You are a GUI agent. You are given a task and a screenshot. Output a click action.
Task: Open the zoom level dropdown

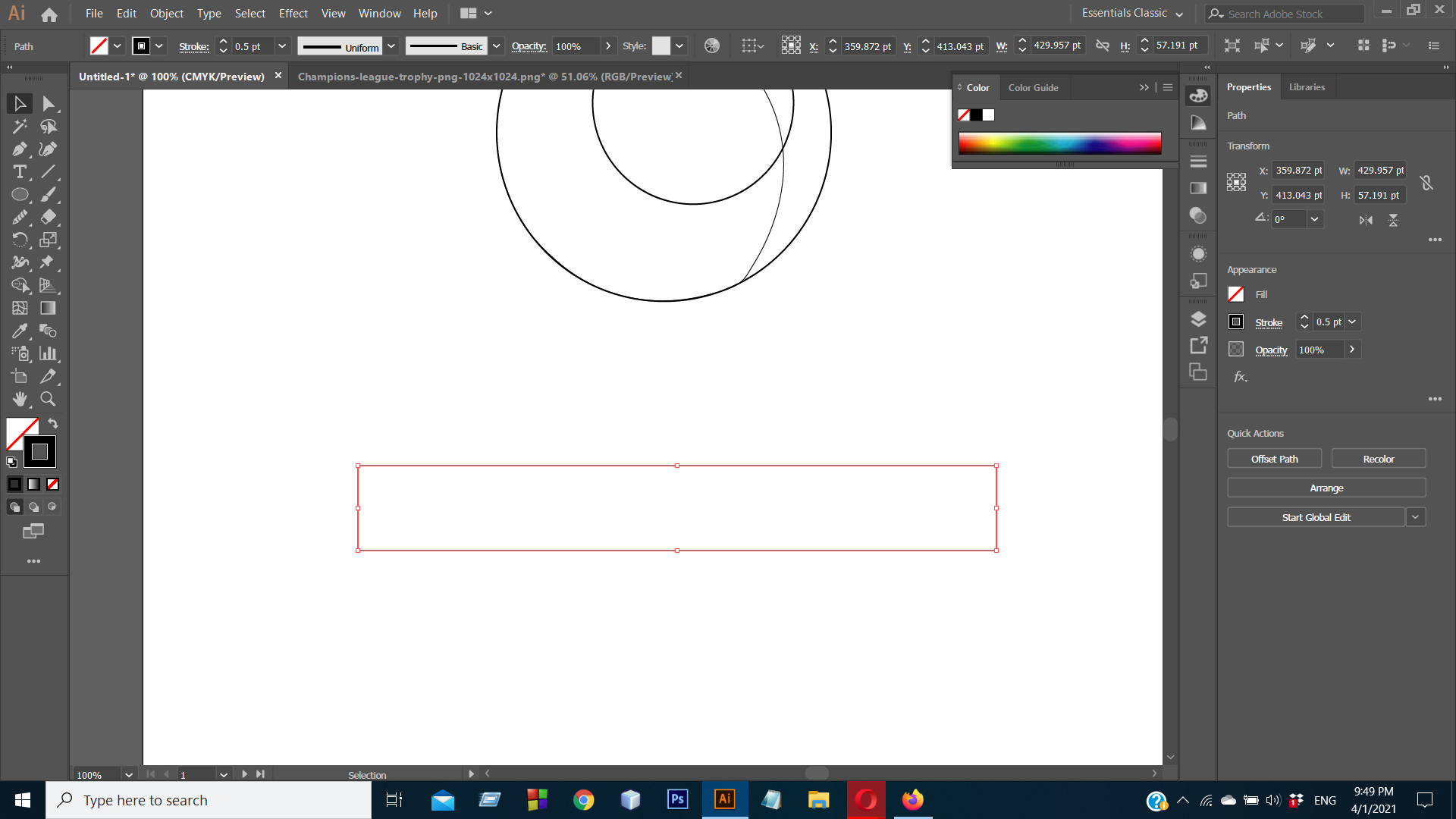pos(129,775)
